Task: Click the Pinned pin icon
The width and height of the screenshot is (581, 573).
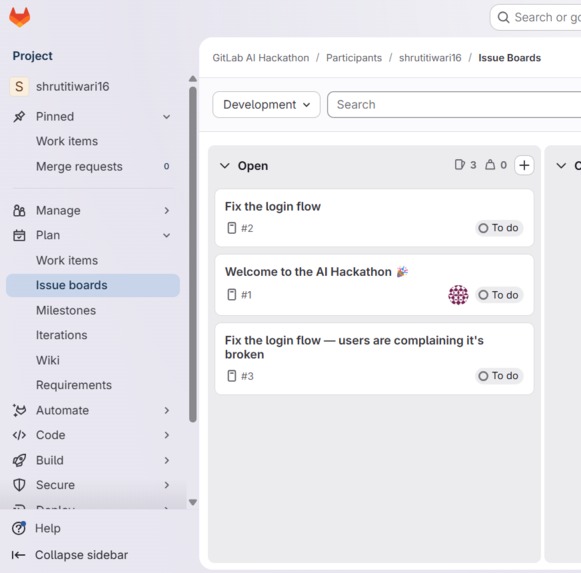Action: (19, 116)
